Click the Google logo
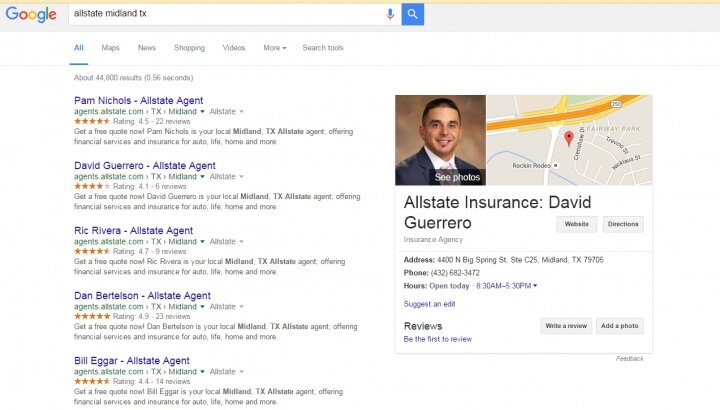The image size is (720, 410). click(31, 14)
